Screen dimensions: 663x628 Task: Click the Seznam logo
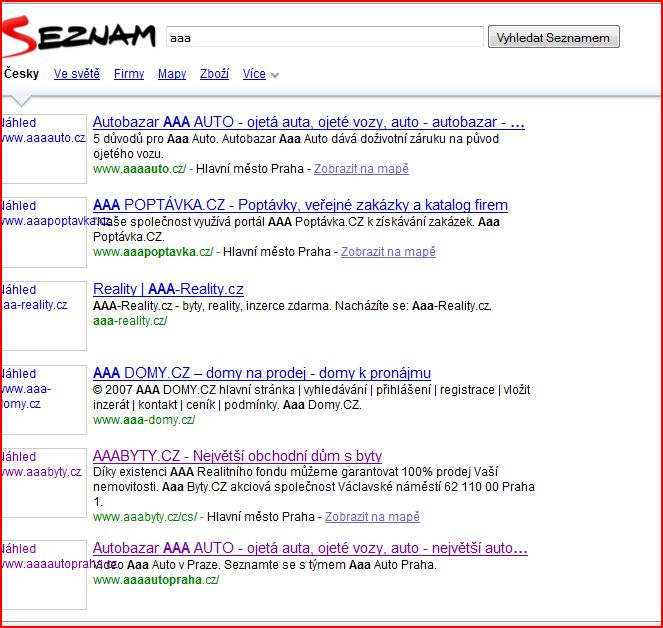79,36
